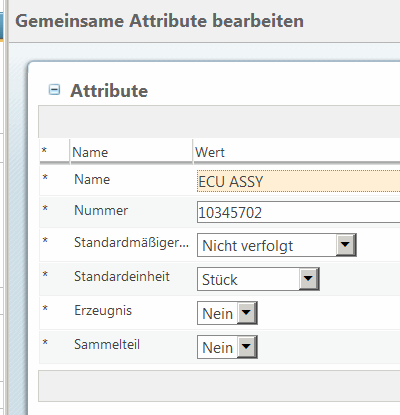Select the Nummer row label

pyautogui.click(x=101, y=211)
